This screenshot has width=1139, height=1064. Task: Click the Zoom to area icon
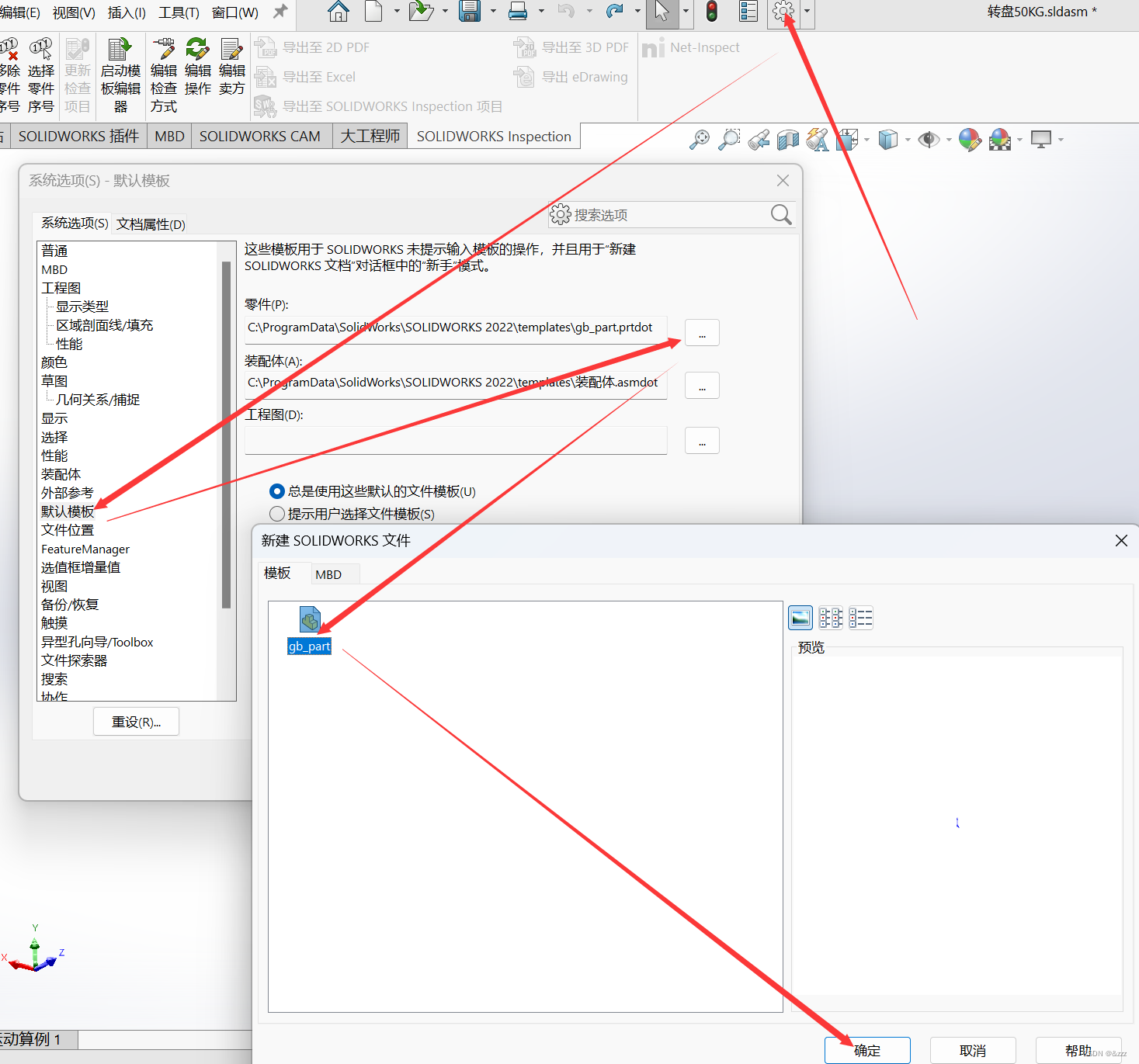(x=729, y=140)
